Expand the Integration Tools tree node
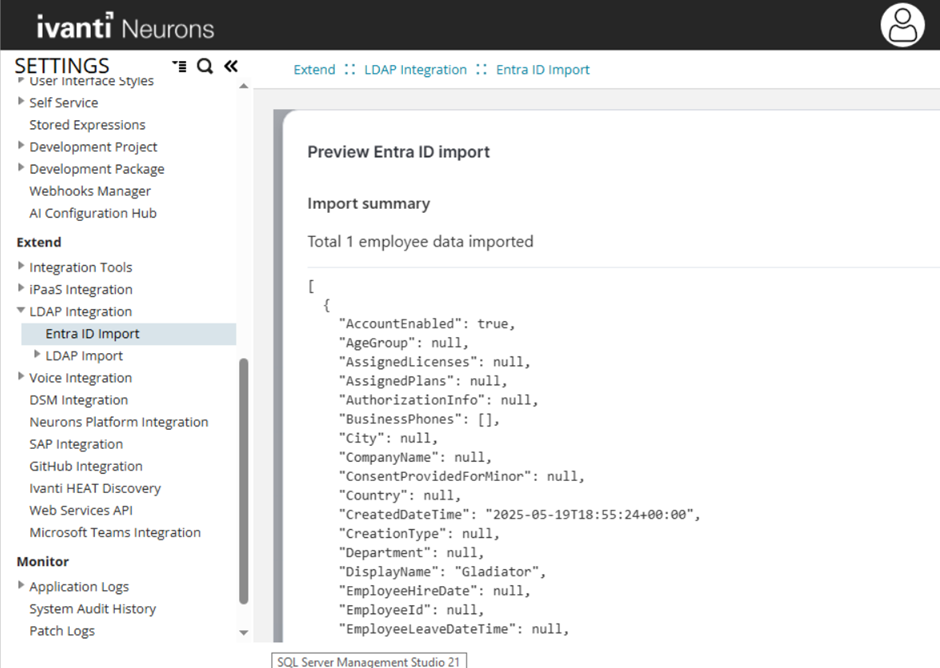 tap(21, 267)
